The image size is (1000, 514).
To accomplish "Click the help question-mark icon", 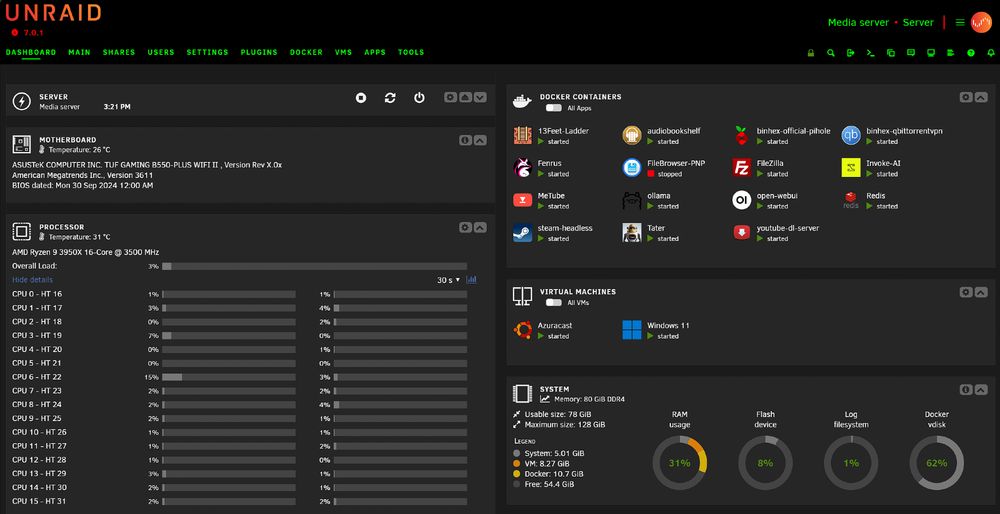I will [971, 53].
